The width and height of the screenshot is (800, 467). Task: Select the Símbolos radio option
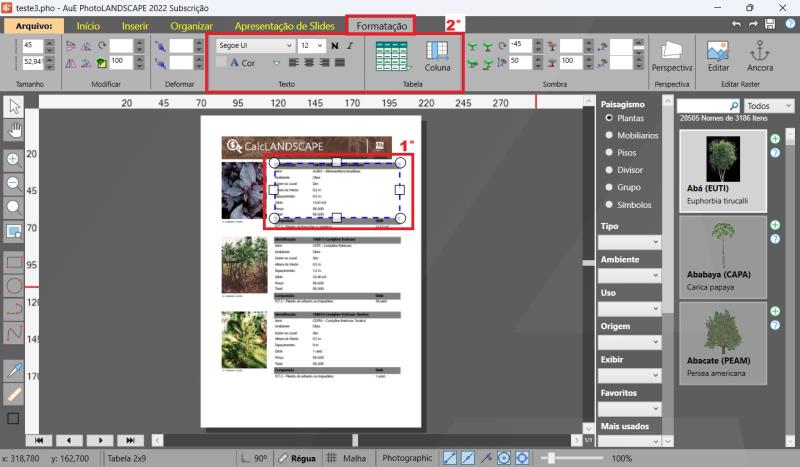[610, 204]
